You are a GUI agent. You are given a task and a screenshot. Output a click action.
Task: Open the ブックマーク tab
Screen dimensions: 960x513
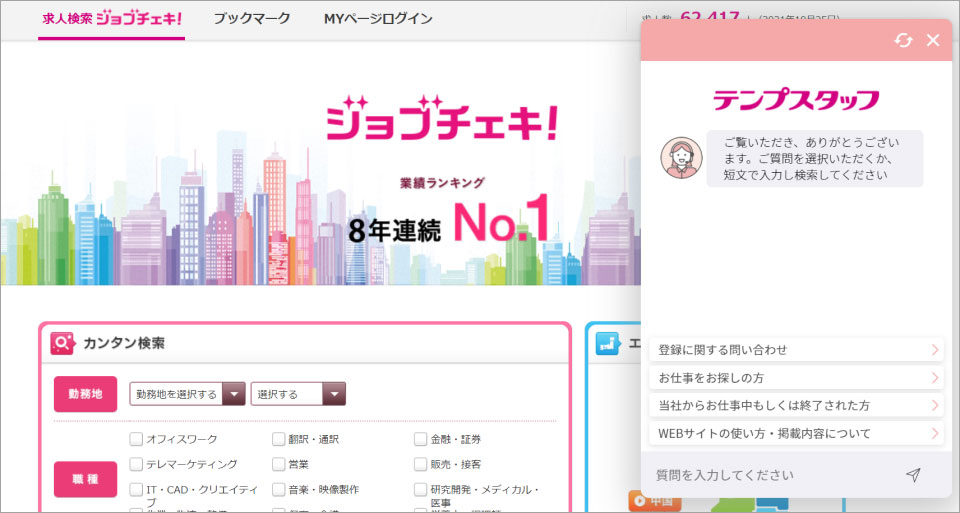[252, 19]
